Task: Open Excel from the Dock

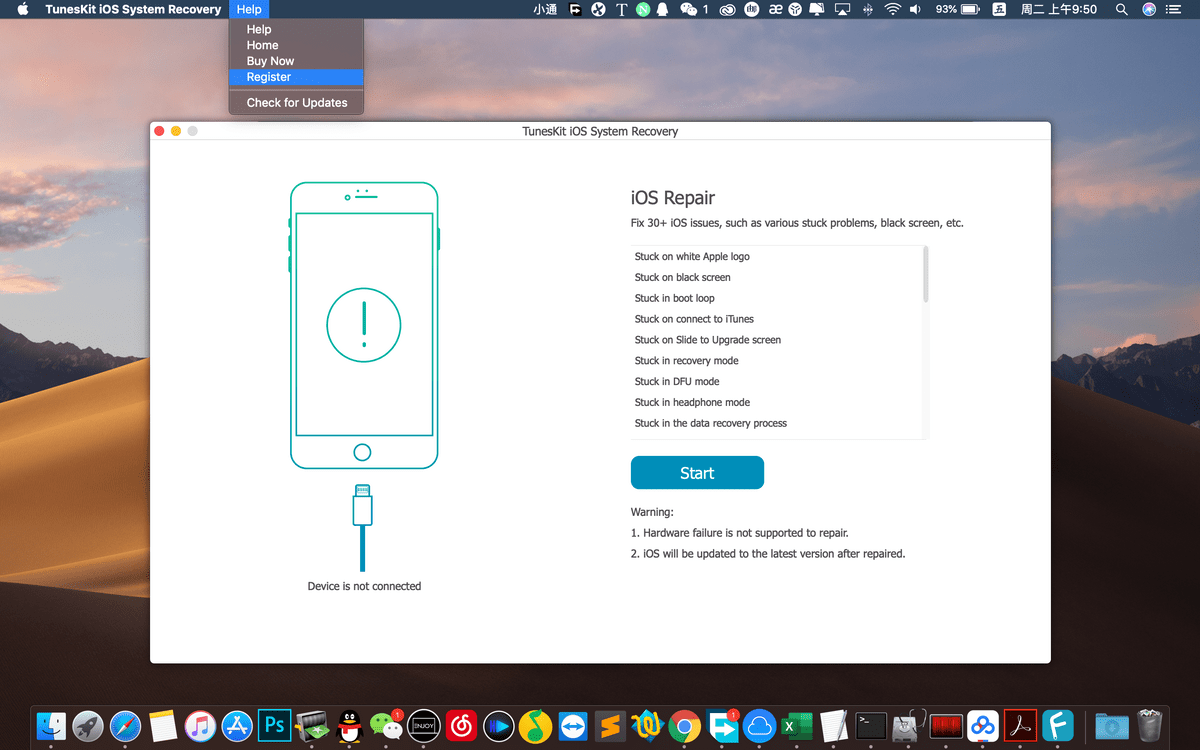Action: 796,725
